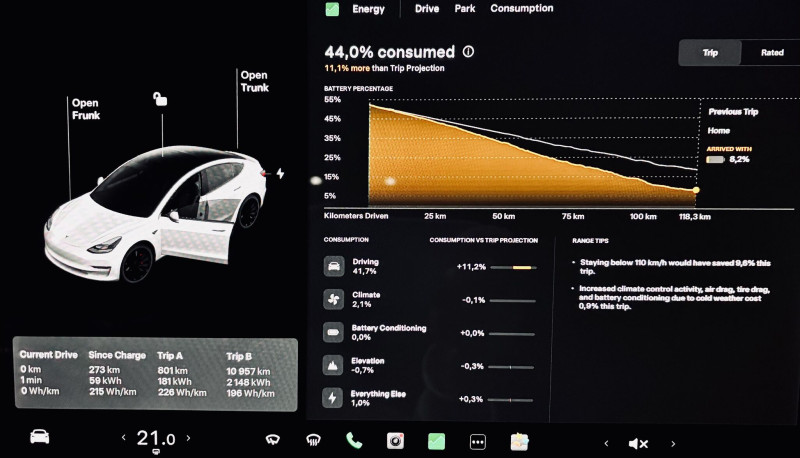This screenshot has height=458, width=800.
Task: Tap the Climate fan consumption icon
Action: (334, 299)
